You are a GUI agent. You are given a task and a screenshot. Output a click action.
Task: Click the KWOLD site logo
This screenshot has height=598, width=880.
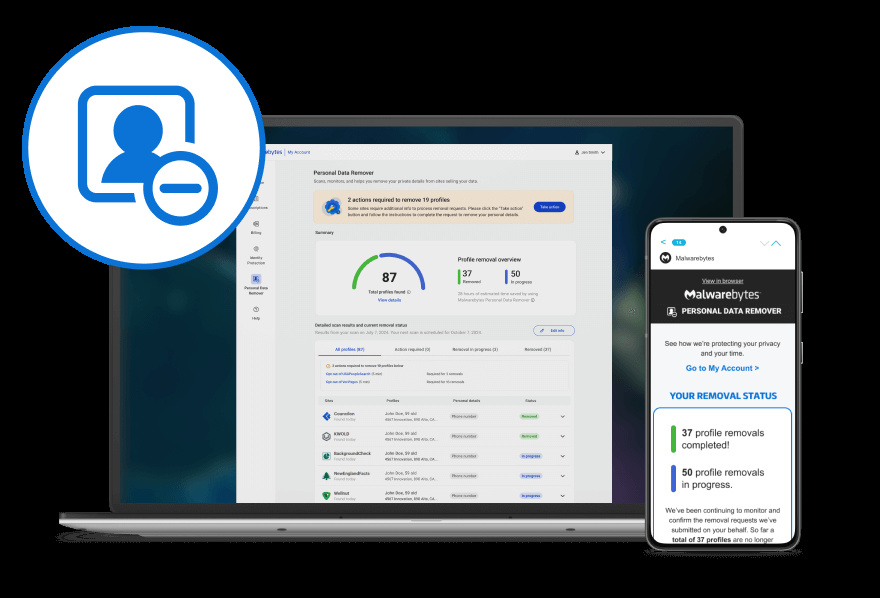326,436
